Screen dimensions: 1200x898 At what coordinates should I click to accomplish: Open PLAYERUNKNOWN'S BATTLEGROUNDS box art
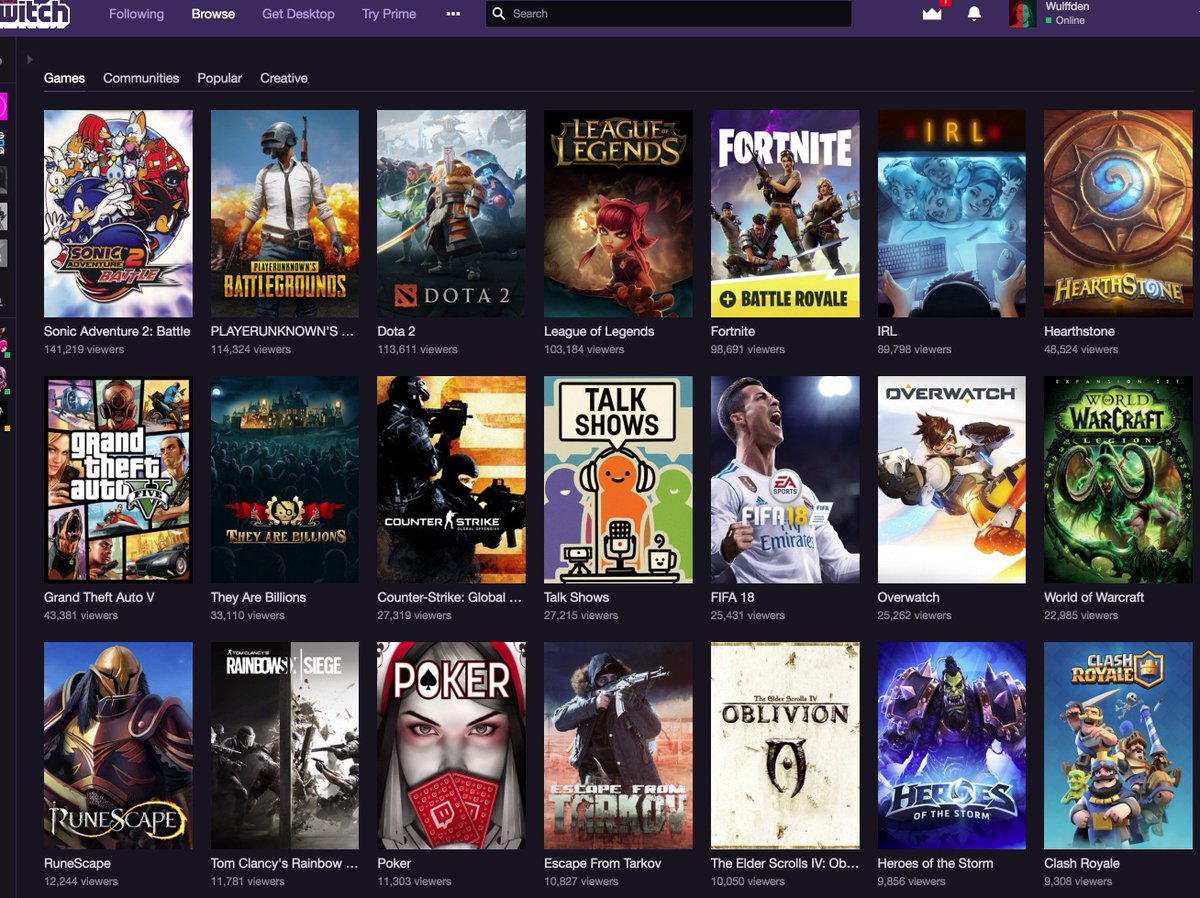(285, 214)
